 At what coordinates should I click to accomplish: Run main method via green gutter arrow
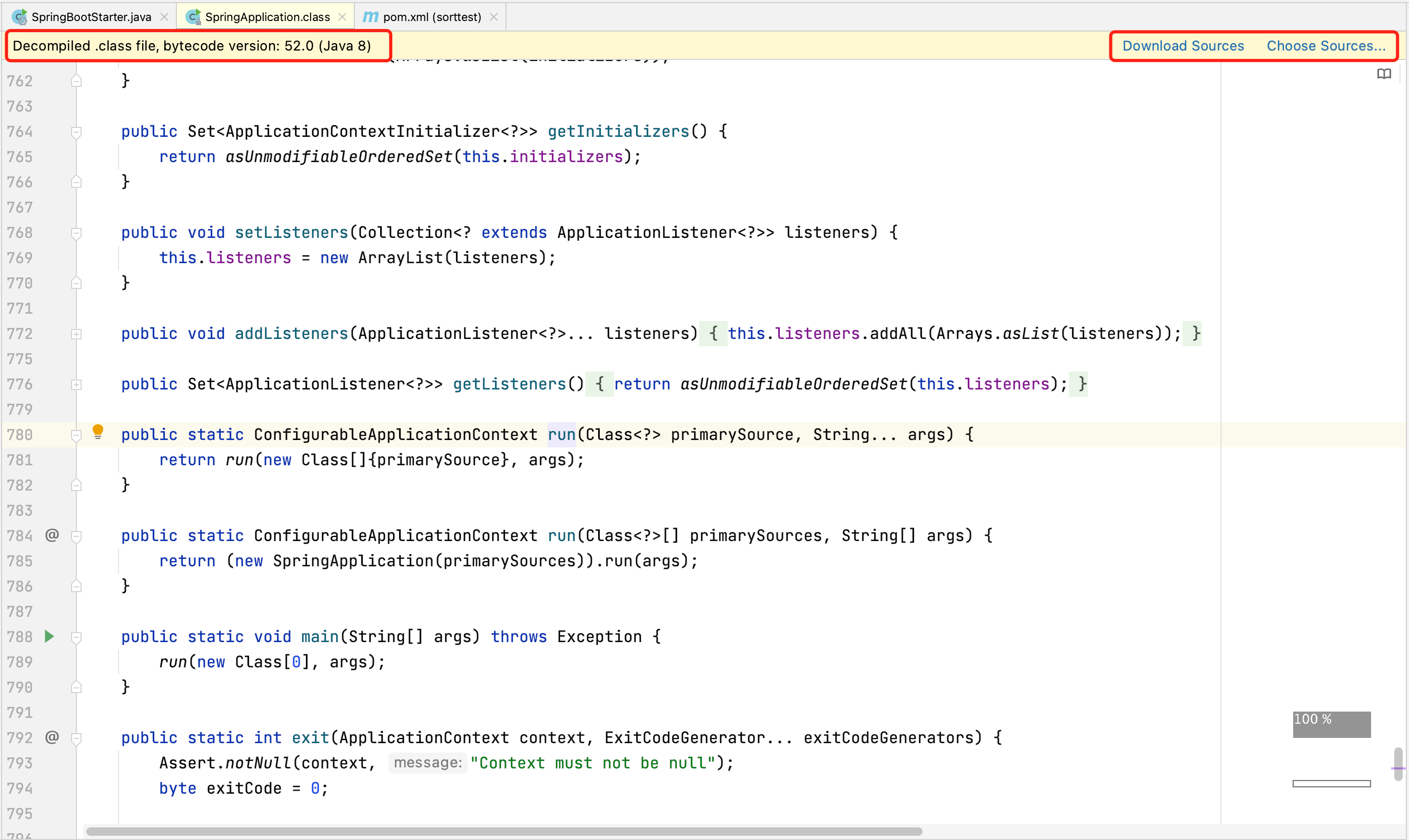pos(50,636)
